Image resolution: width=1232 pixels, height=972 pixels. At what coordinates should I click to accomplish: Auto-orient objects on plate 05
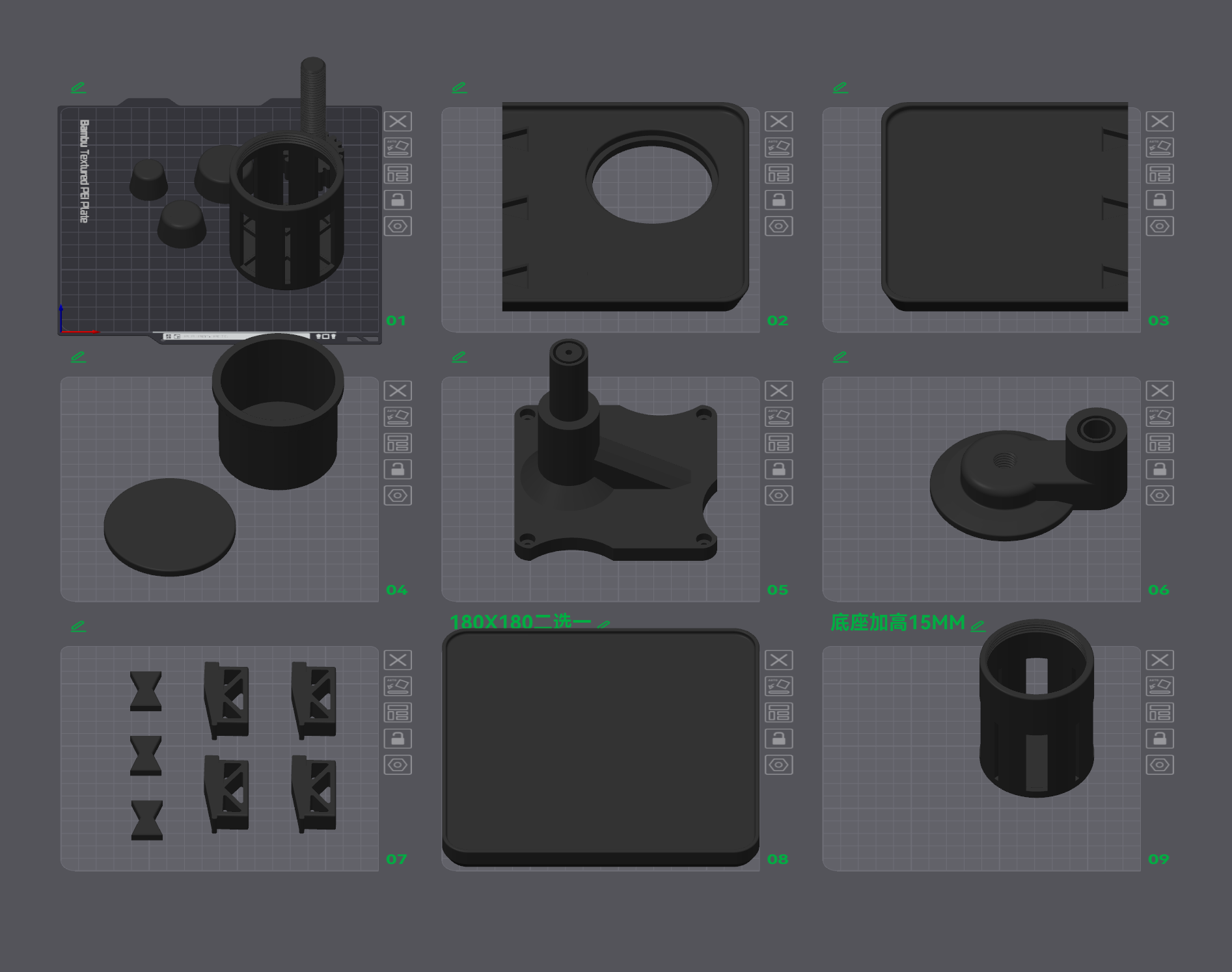click(778, 417)
